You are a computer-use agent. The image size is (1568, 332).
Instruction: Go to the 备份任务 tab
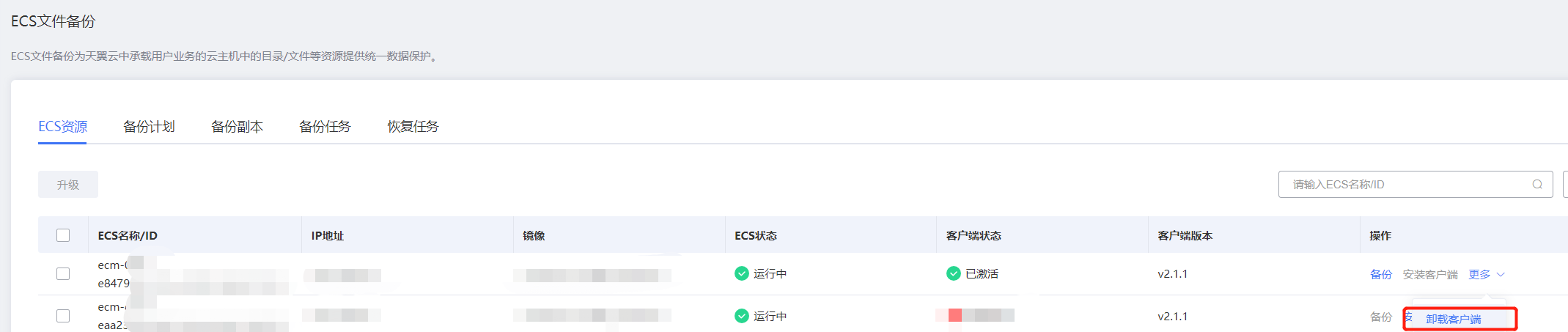(325, 126)
